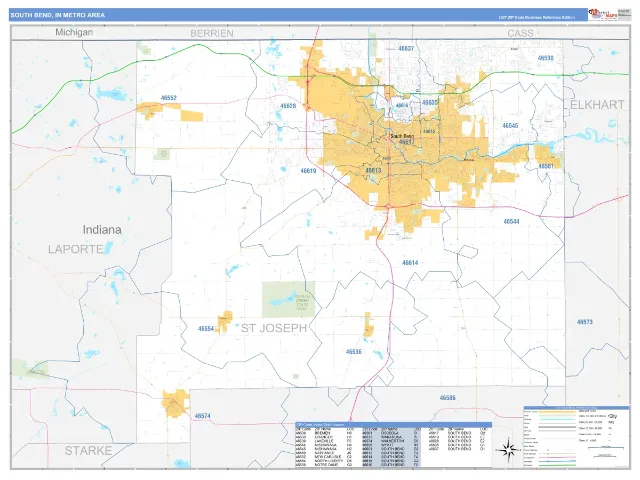640x480 pixels.
Task: Click the 'LAPORTE' county label
Action: (76, 249)
